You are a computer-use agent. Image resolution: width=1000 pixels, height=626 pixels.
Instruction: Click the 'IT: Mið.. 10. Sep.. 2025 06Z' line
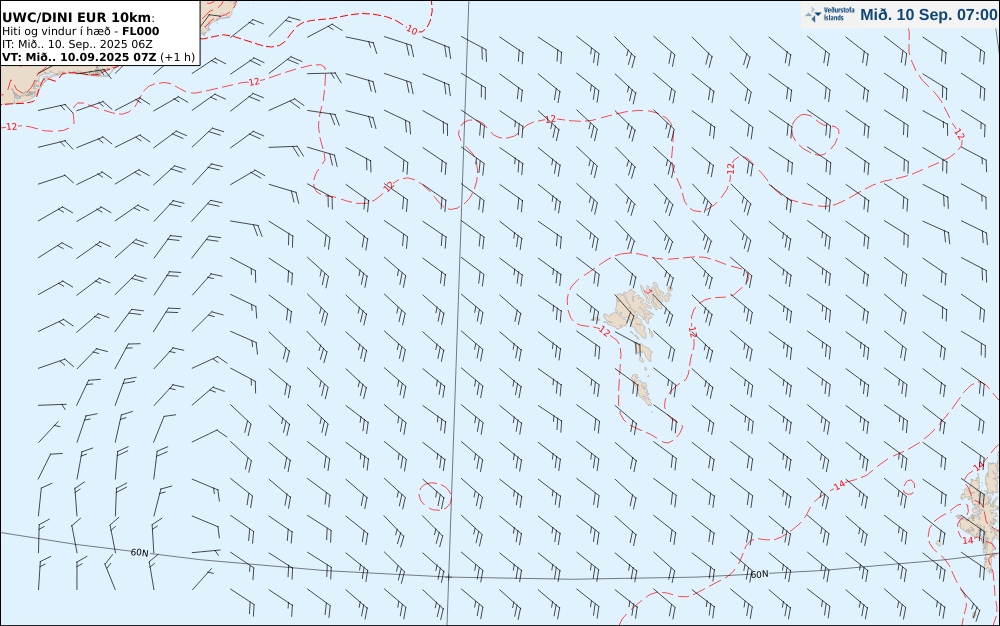[x=77, y=44]
